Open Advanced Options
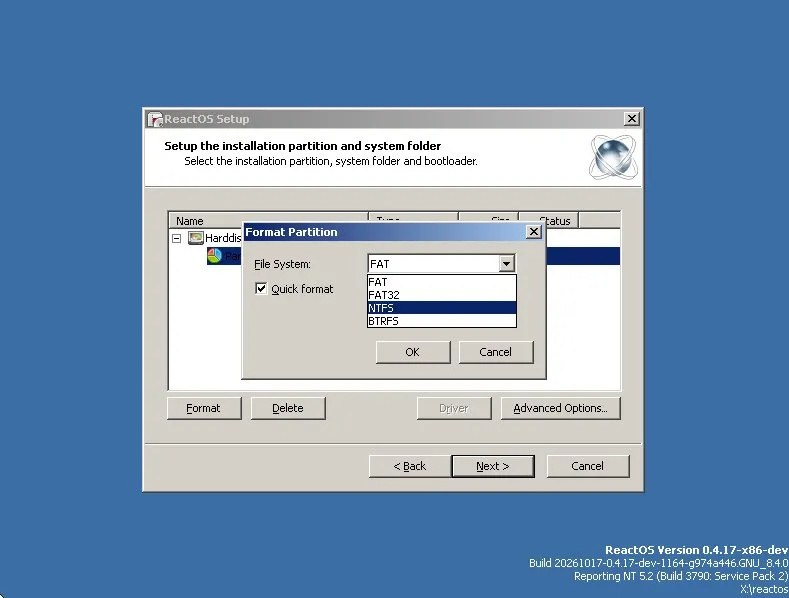The image size is (789, 598). (x=561, y=408)
